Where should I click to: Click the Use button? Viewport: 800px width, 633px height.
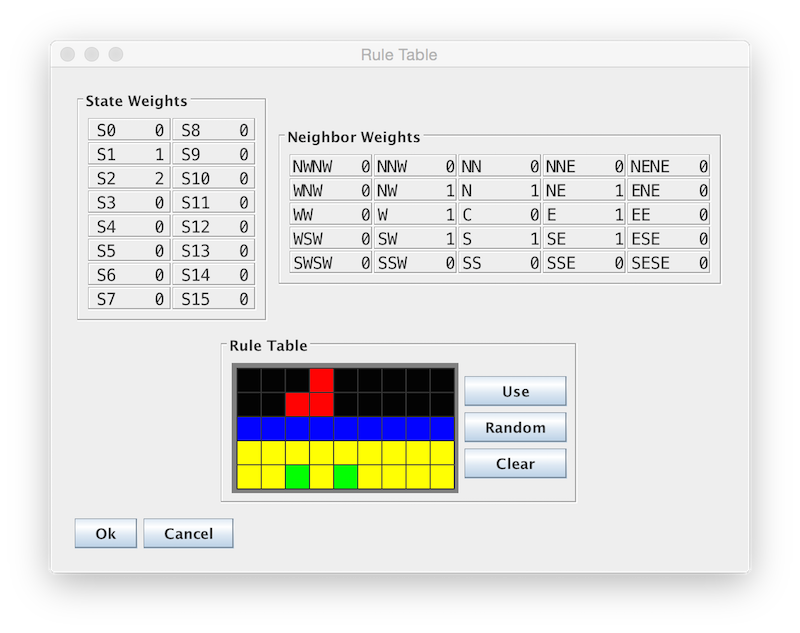(x=515, y=391)
